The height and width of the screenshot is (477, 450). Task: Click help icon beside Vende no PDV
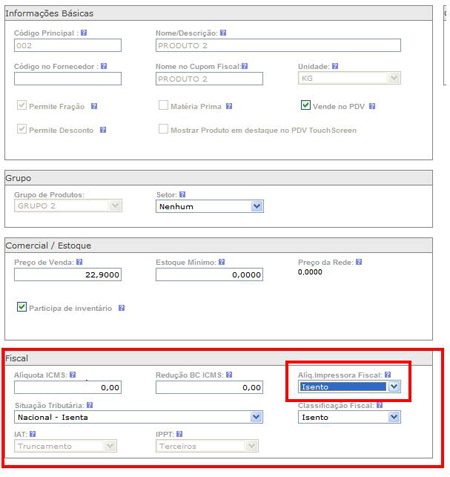point(372,106)
